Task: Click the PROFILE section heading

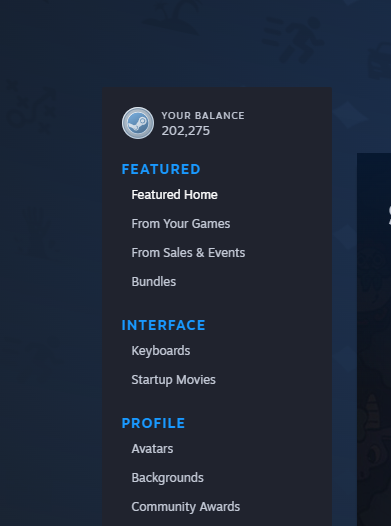Action: [153, 423]
